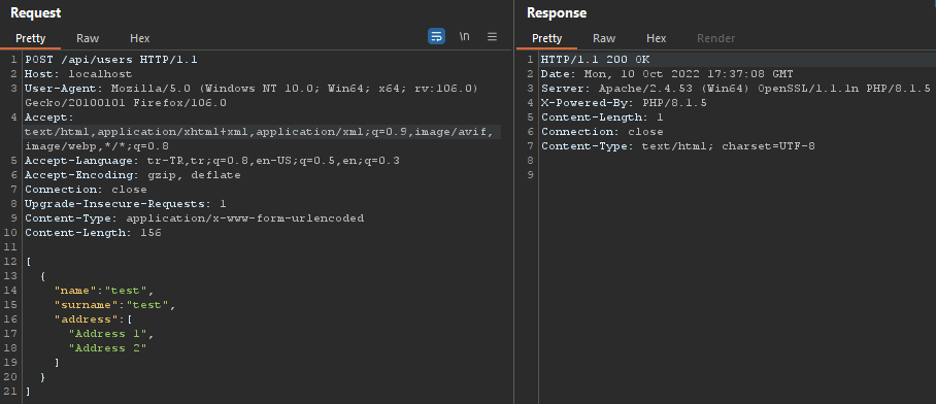Place cursor in the "name":"test" JSON line

point(104,291)
